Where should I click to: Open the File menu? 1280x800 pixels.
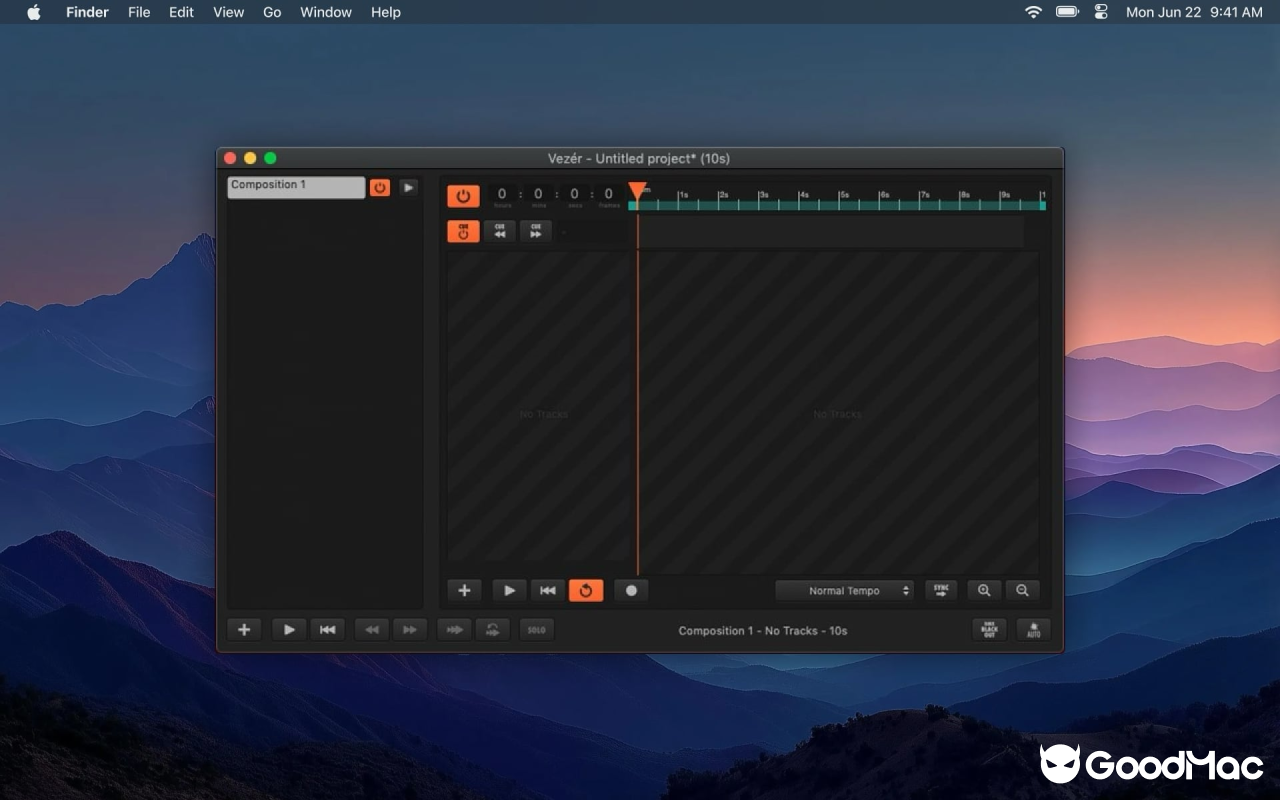click(x=139, y=12)
